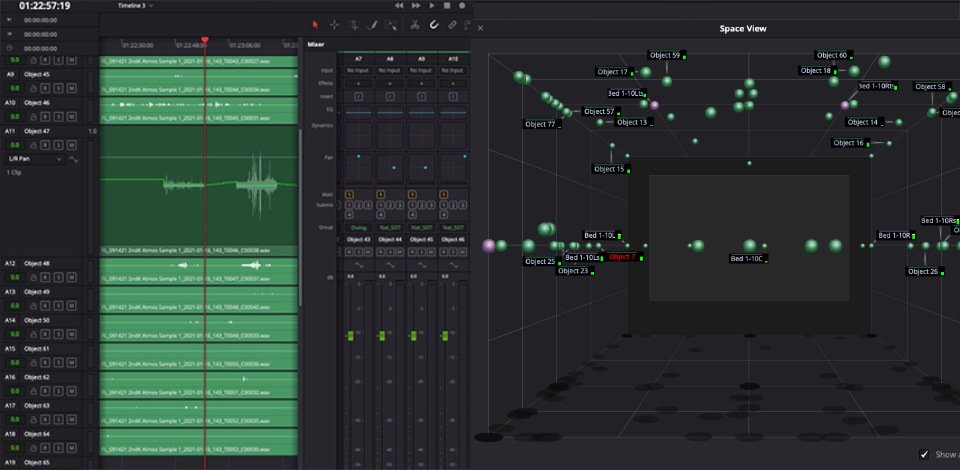The width and height of the screenshot is (960, 470).
Task: Open the EQ display for channel A7
Action: click(359, 112)
